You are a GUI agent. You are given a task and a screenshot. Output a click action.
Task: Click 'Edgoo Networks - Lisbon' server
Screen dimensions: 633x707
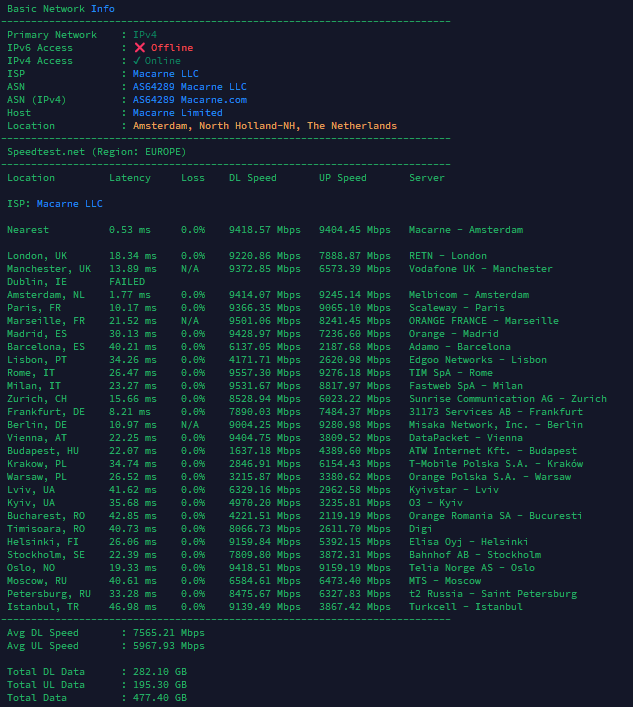click(478, 360)
